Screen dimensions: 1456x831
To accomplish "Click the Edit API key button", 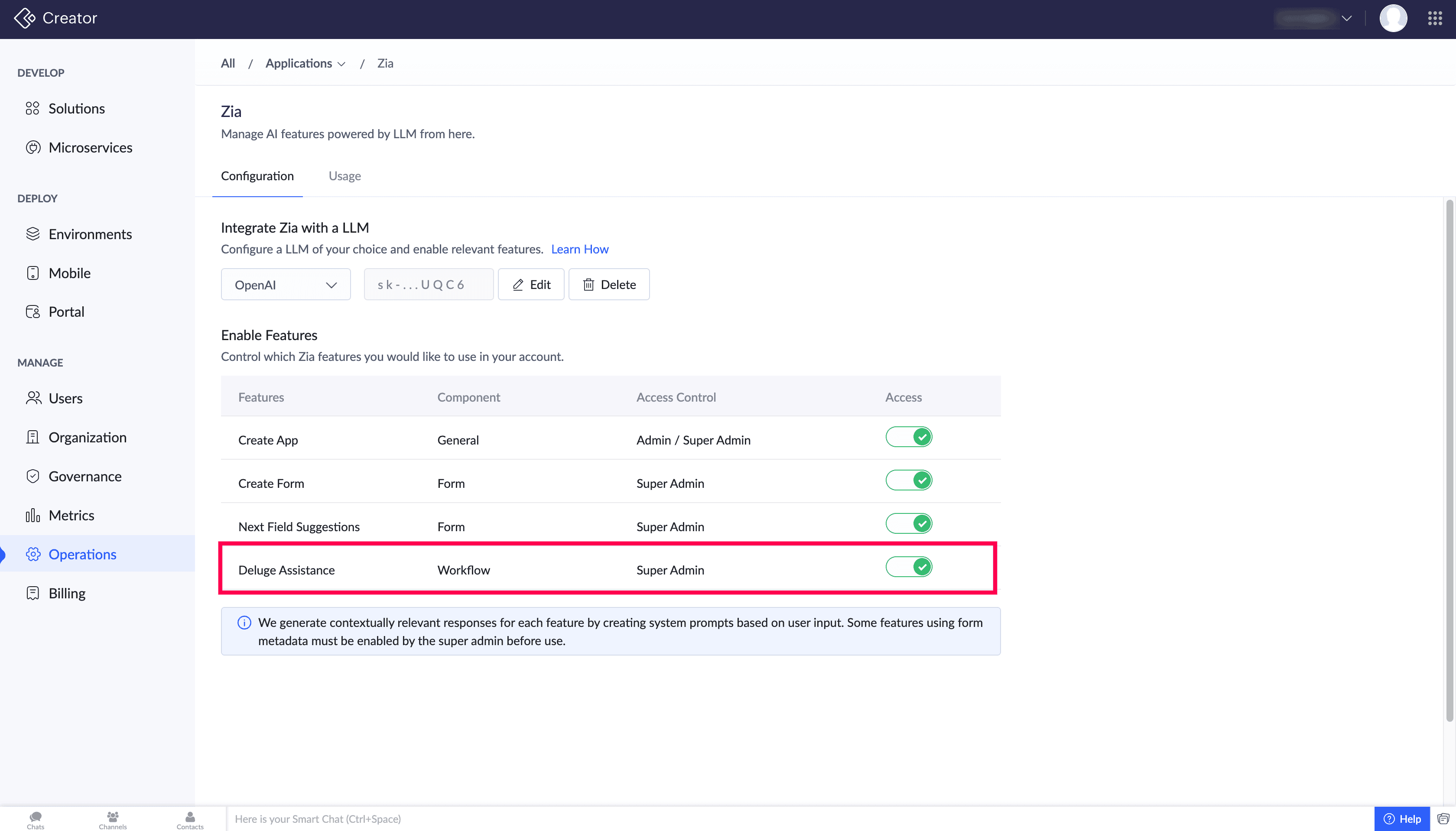I will 531,284.
